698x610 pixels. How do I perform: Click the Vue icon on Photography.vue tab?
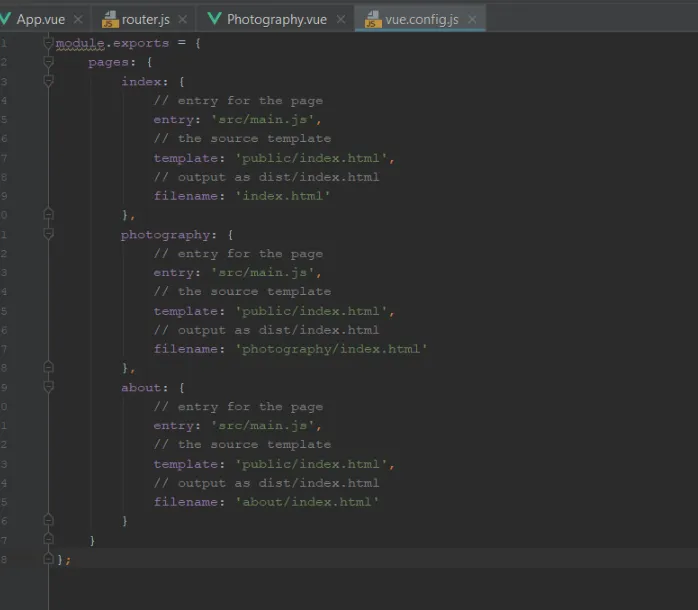click(215, 19)
